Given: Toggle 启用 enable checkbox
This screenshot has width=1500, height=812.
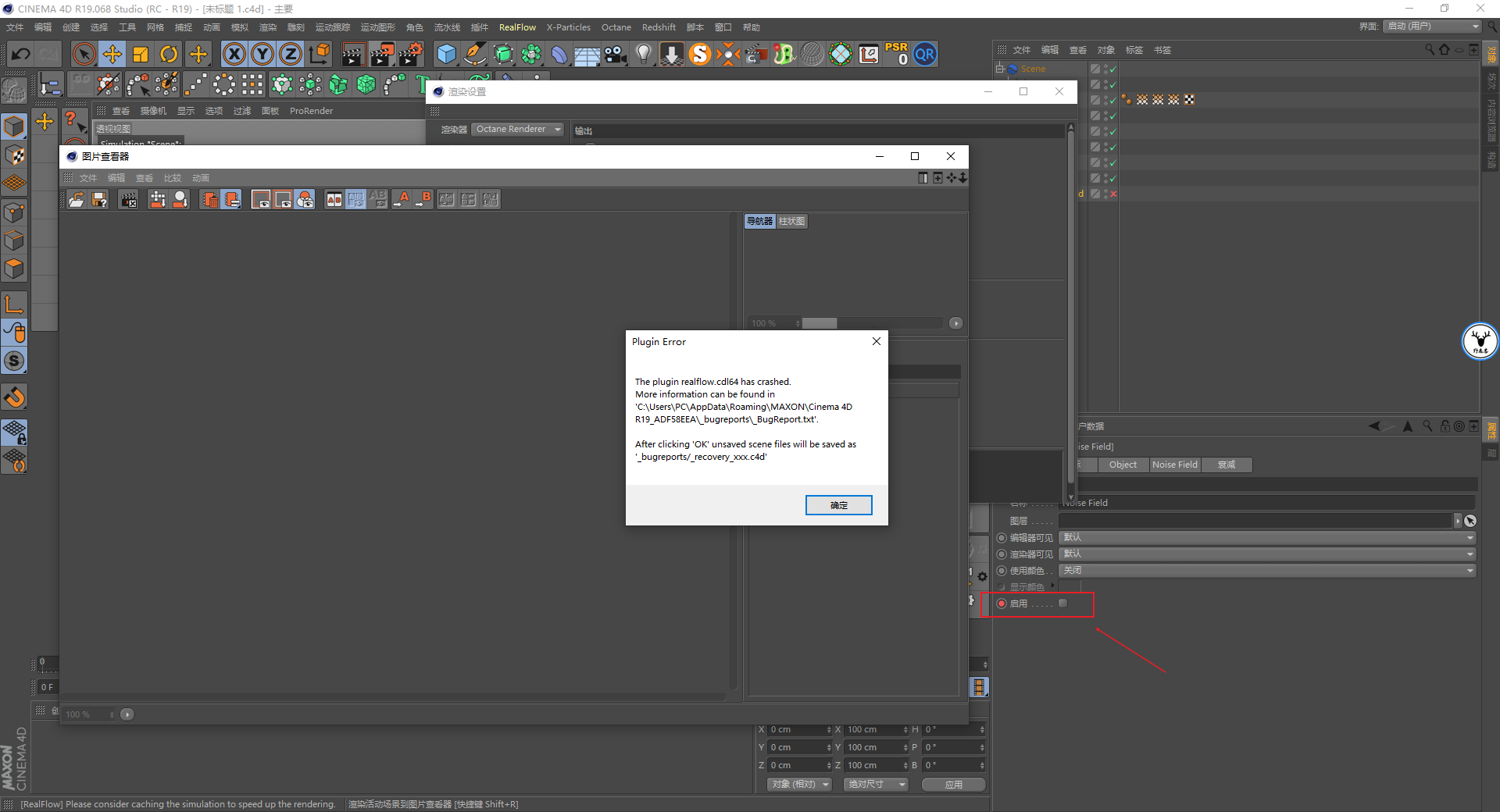Looking at the screenshot, I should click(x=1062, y=604).
